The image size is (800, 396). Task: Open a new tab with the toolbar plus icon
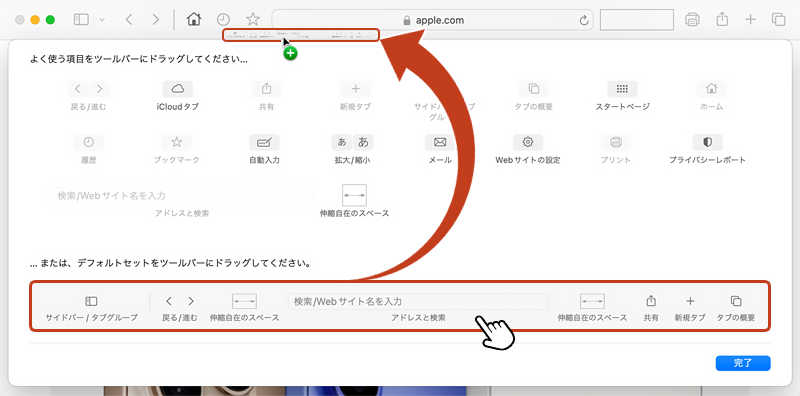point(750,20)
